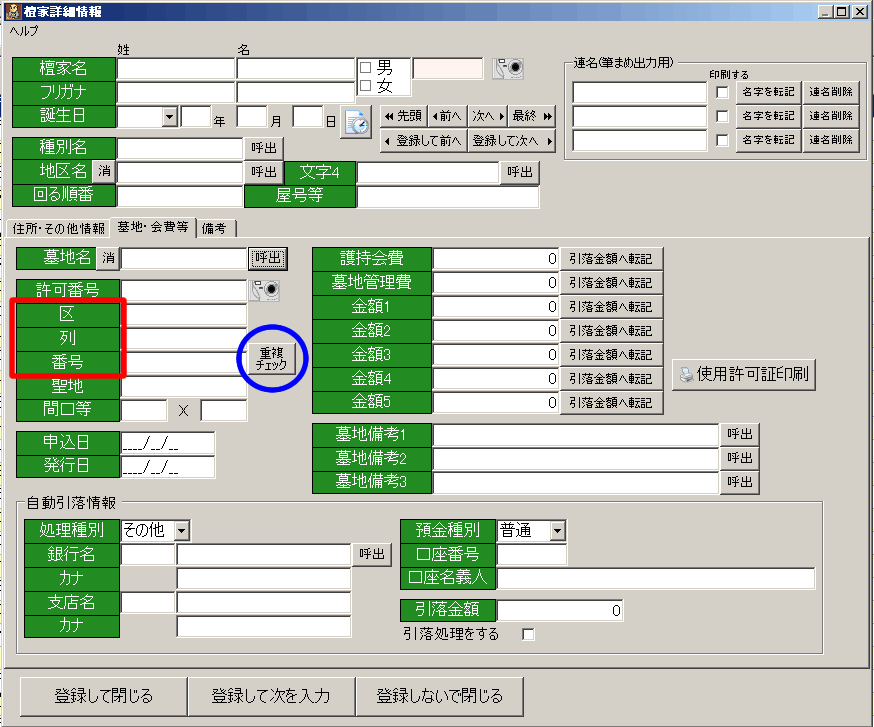Open the 預金種別 dropdown
Screen dimensions: 874x727
(557, 531)
